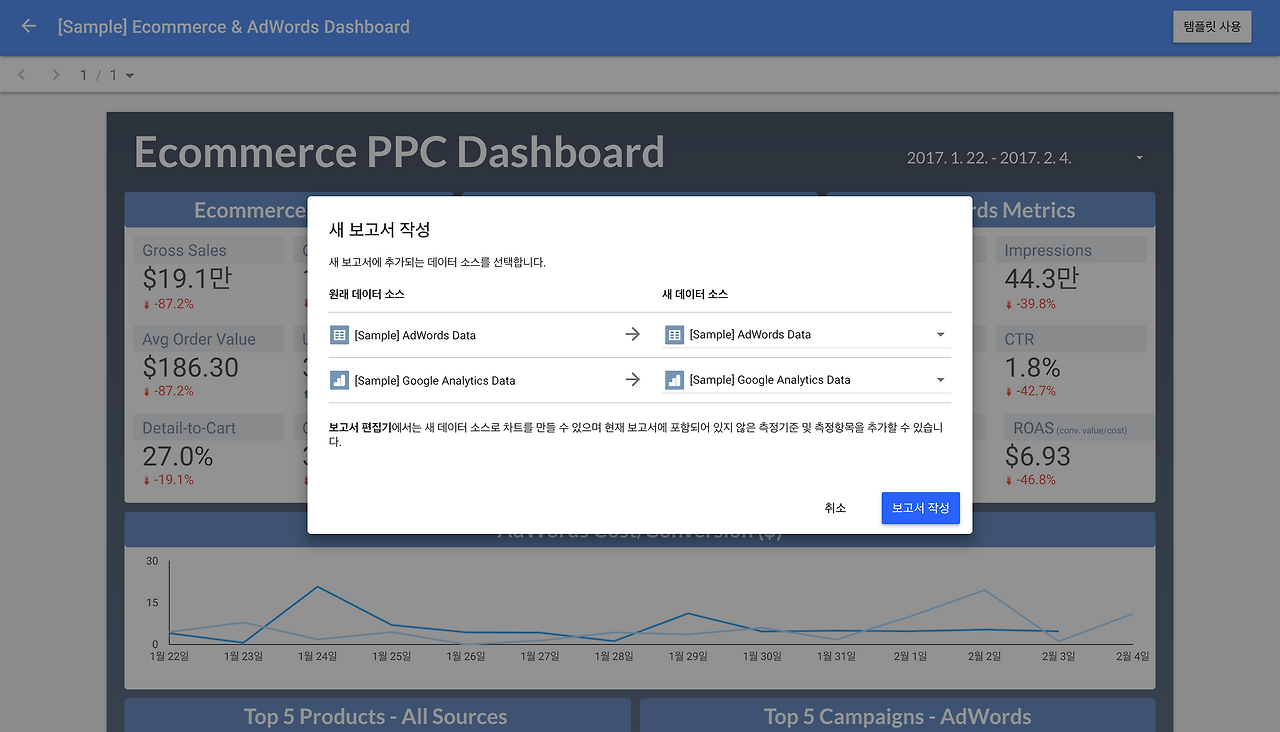Click the 새 데이터 소스 column header

(x=695, y=294)
